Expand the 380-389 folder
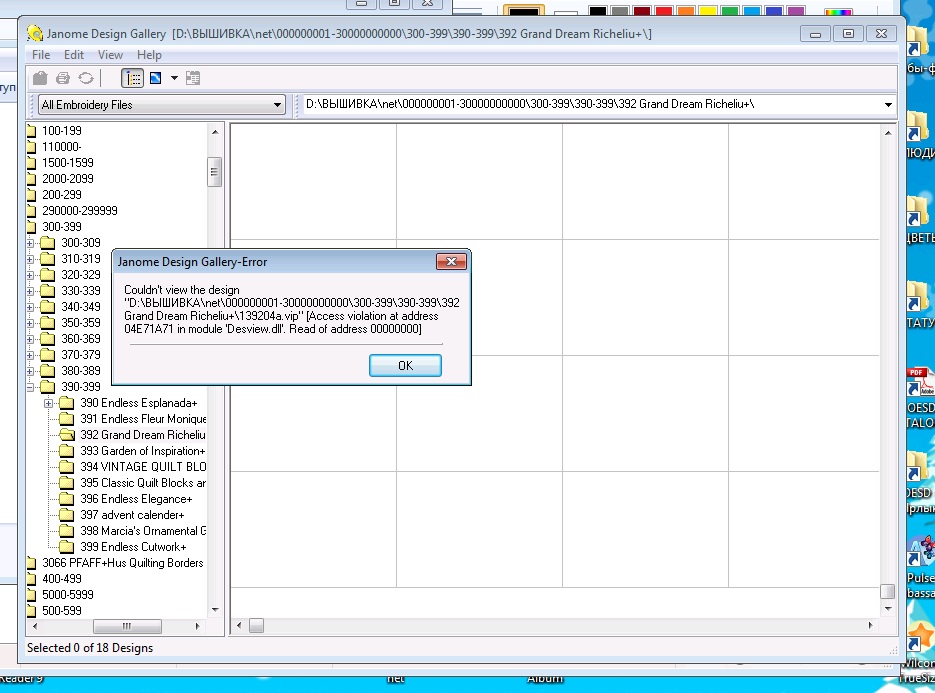This screenshot has height=693, width=935. [30, 371]
